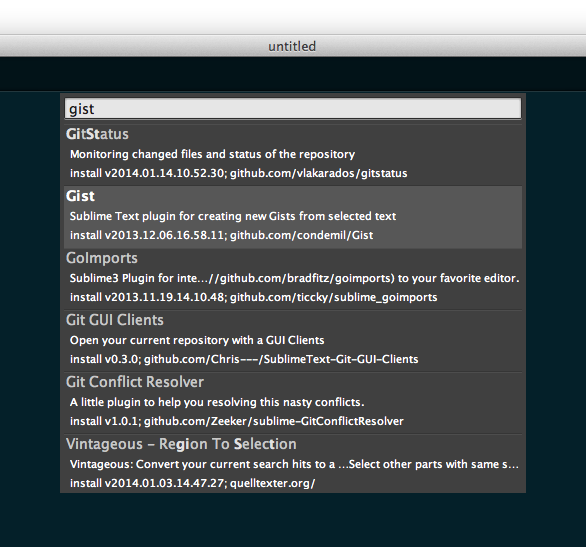Click "Vintageous: Convert your current search hits" description
This screenshot has height=547, width=586.
[x=294, y=464]
